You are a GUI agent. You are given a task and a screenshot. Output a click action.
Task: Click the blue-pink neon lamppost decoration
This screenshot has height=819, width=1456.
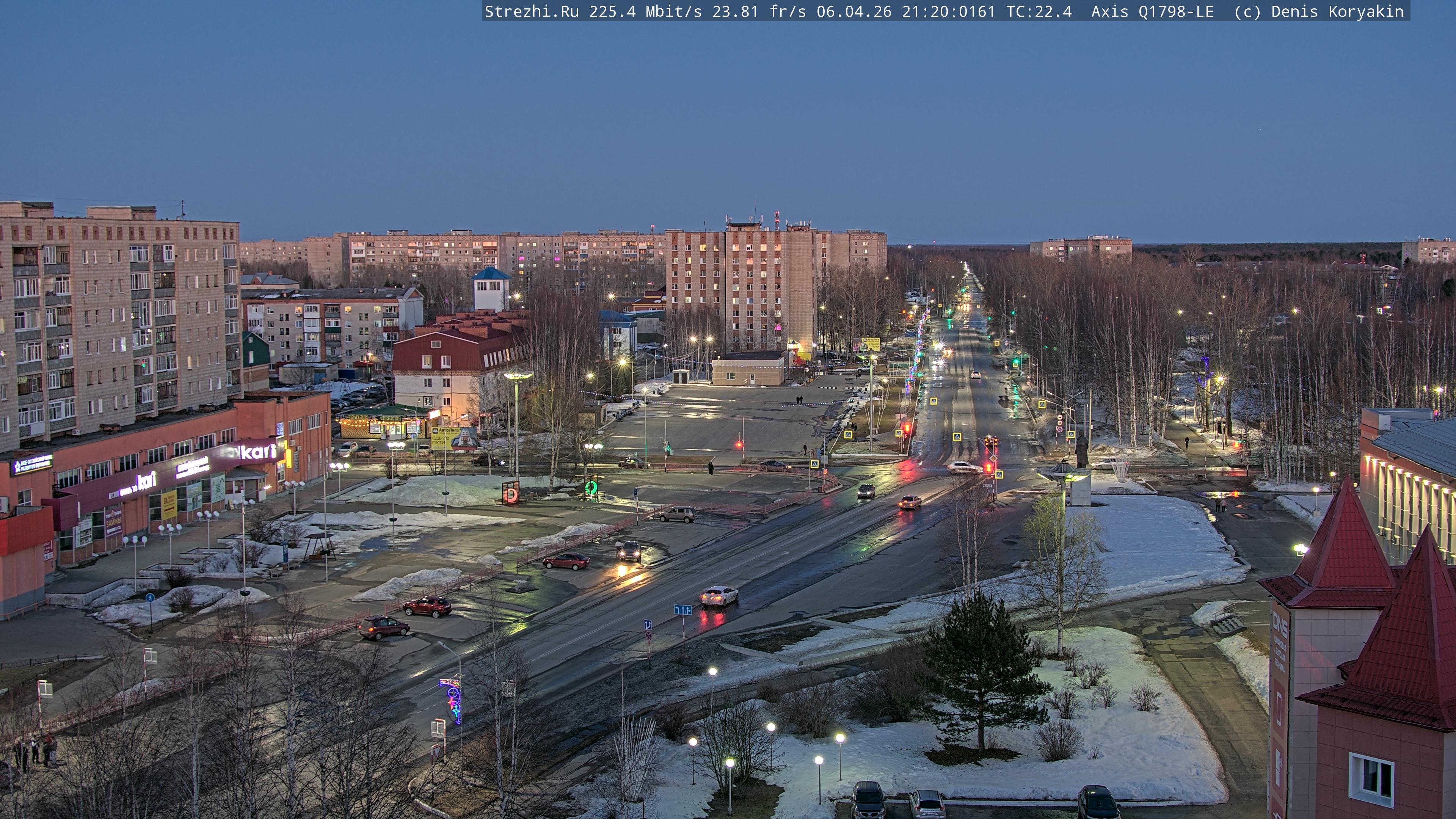[x=453, y=701]
